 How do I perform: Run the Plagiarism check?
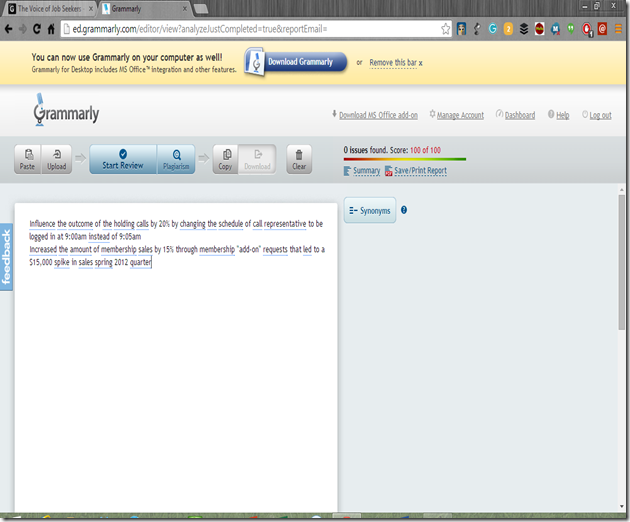[x=176, y=160]
